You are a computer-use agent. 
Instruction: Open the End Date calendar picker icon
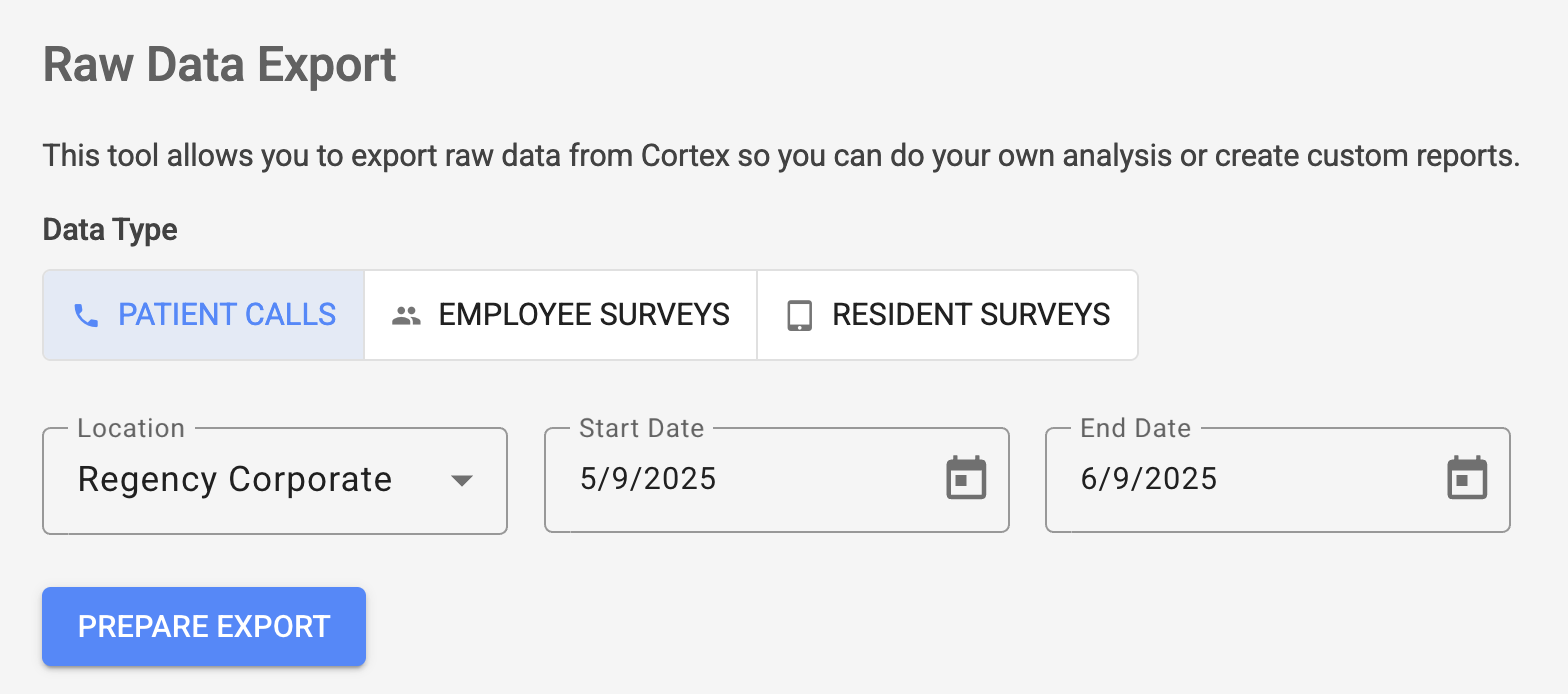point(1467,478)
